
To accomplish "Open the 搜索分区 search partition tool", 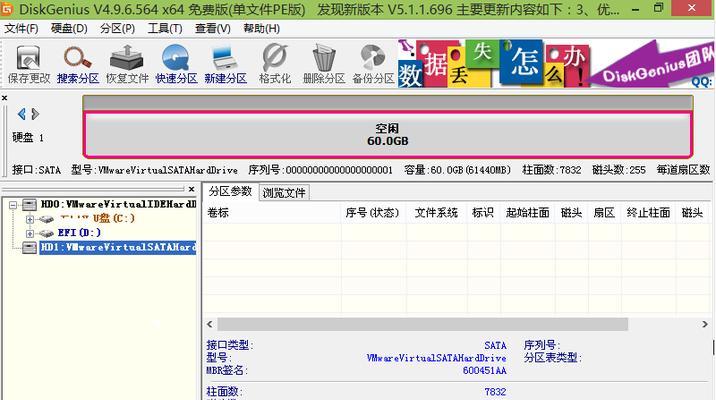I will point(78,64).
